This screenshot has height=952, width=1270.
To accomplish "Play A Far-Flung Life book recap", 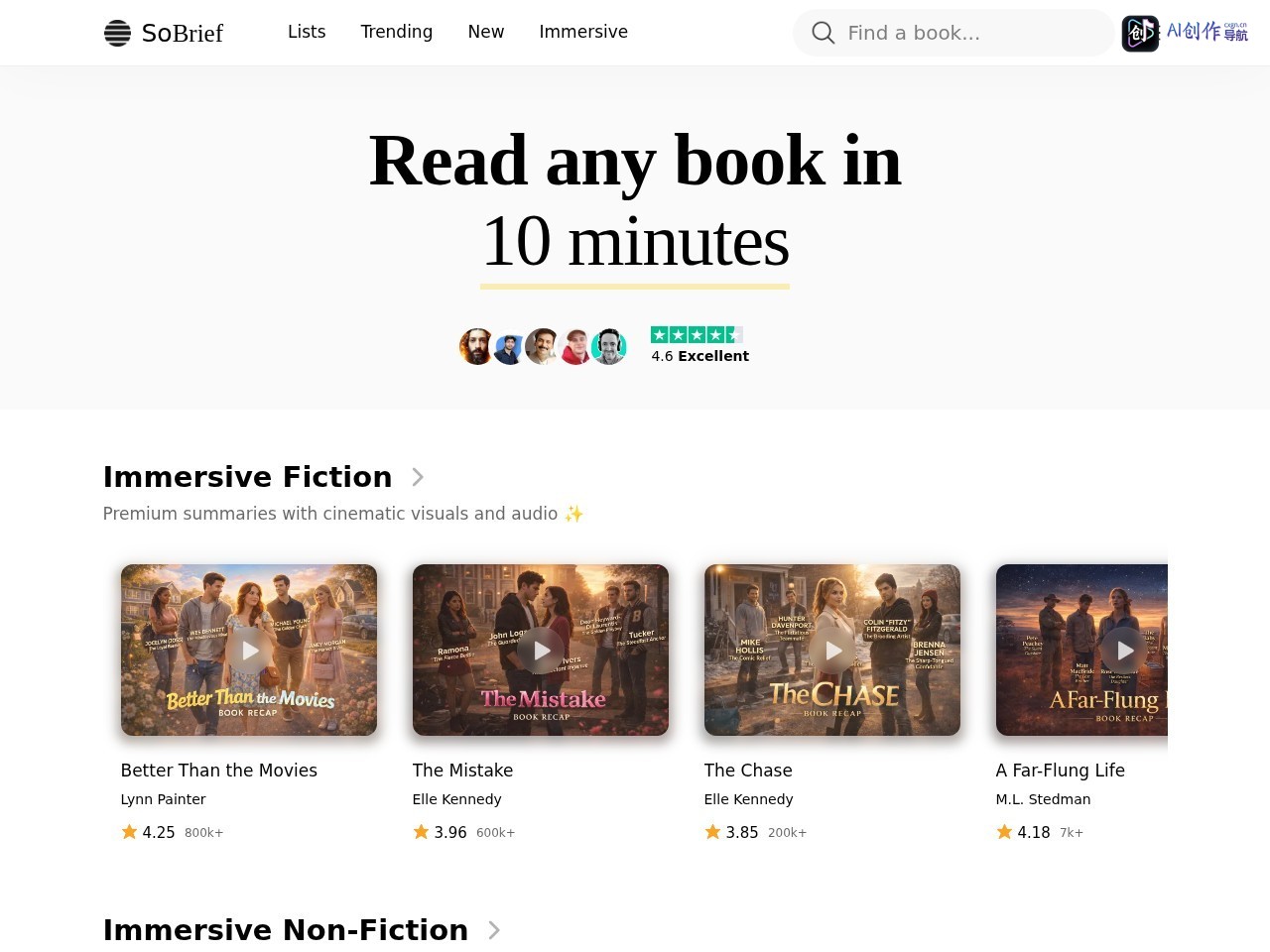I will (x=1125, y=651).
